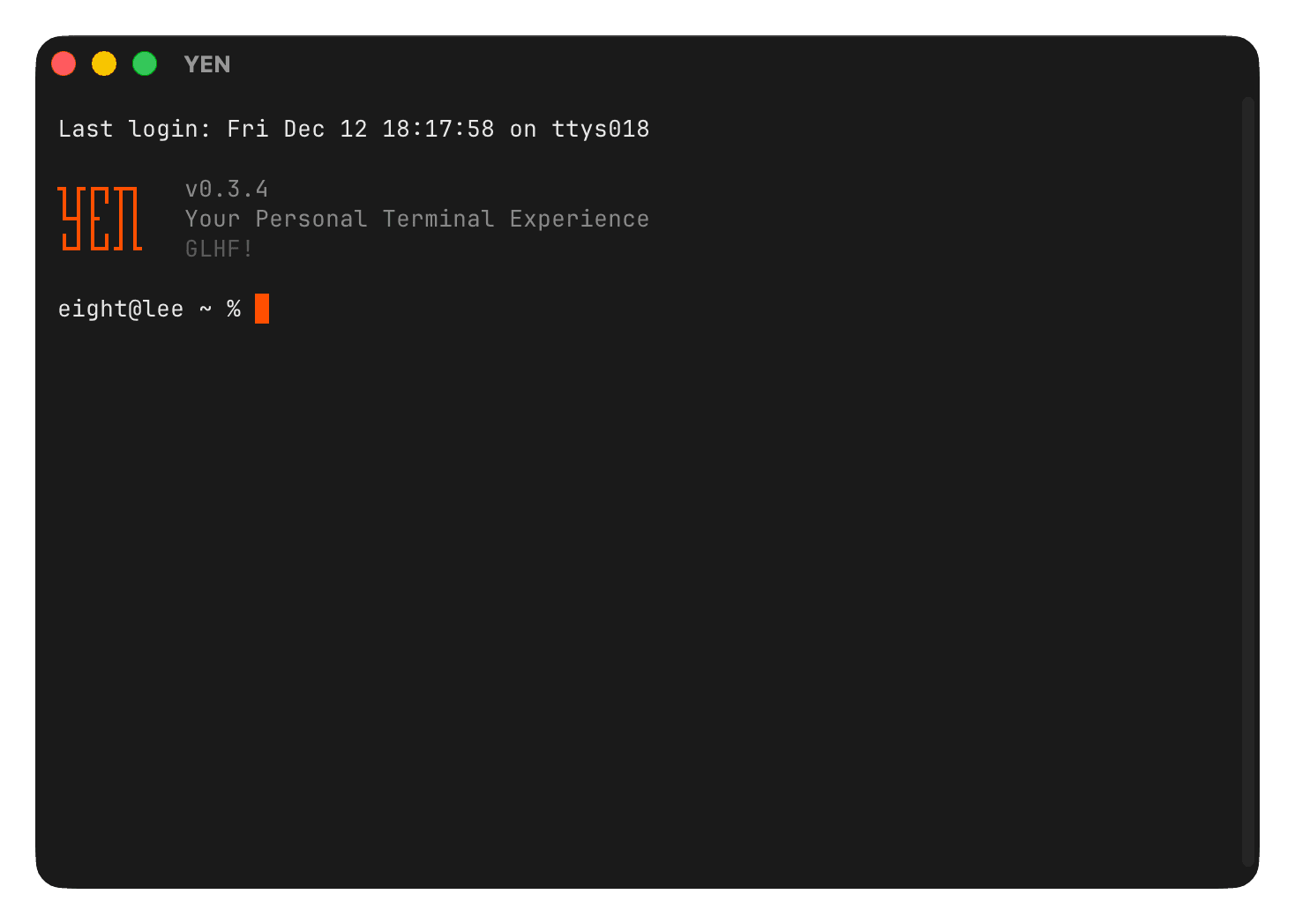Click the username eight in the prompt

pos(91,309)
